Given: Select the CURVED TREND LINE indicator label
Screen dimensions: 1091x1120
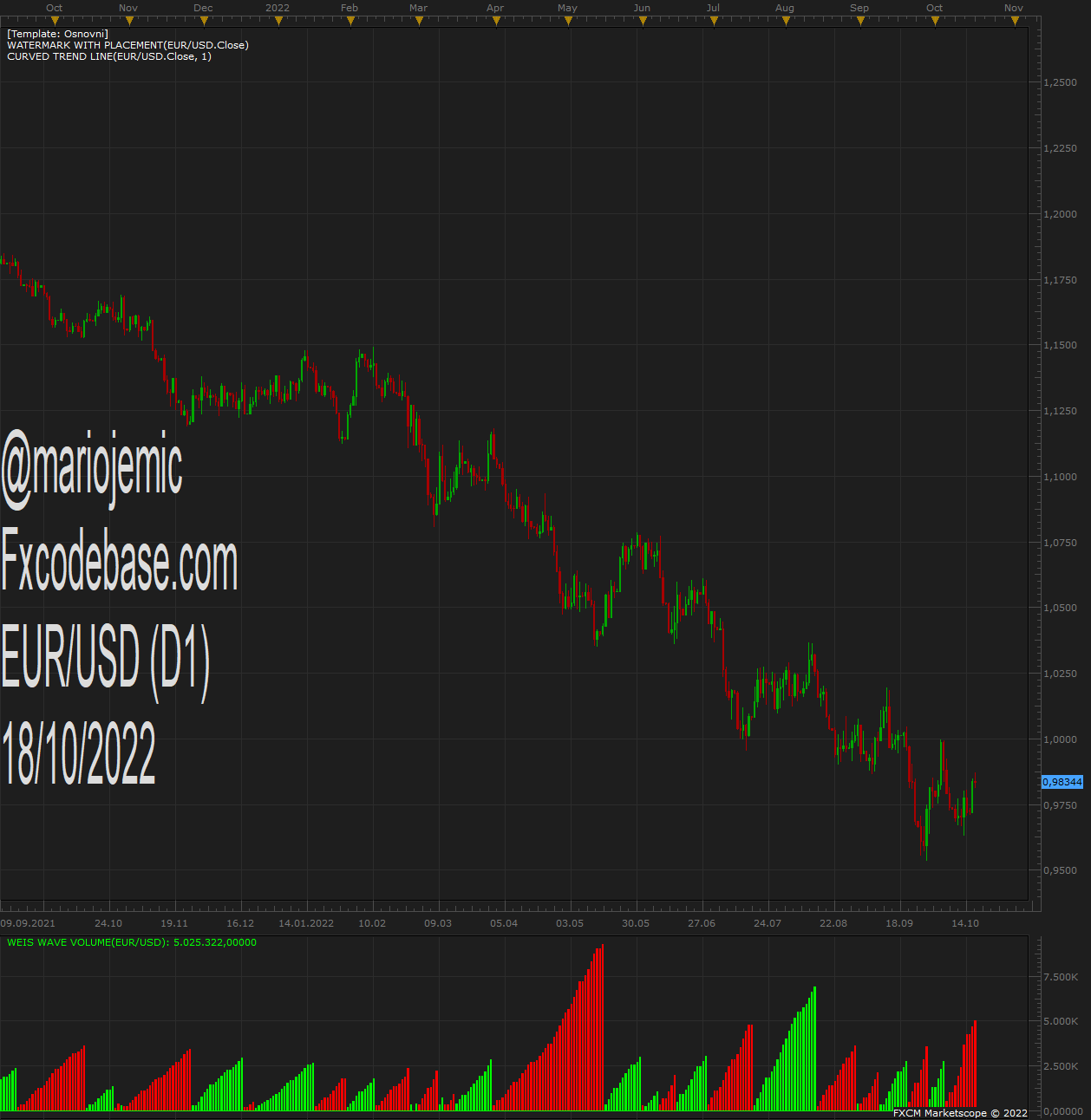Looking at the screenshot, I should pos(109,56).
